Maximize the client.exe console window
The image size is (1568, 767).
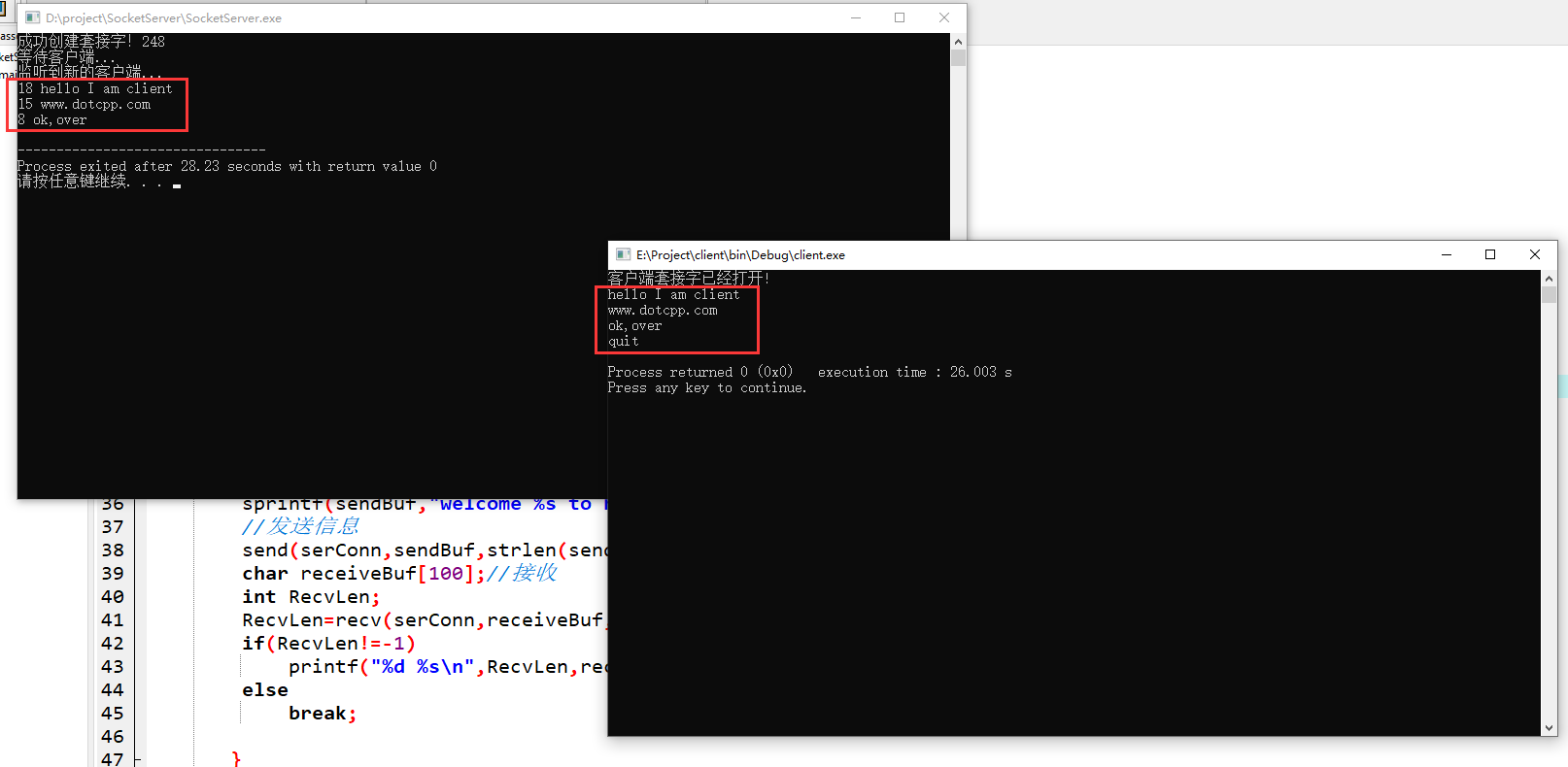coord(1490,254)
